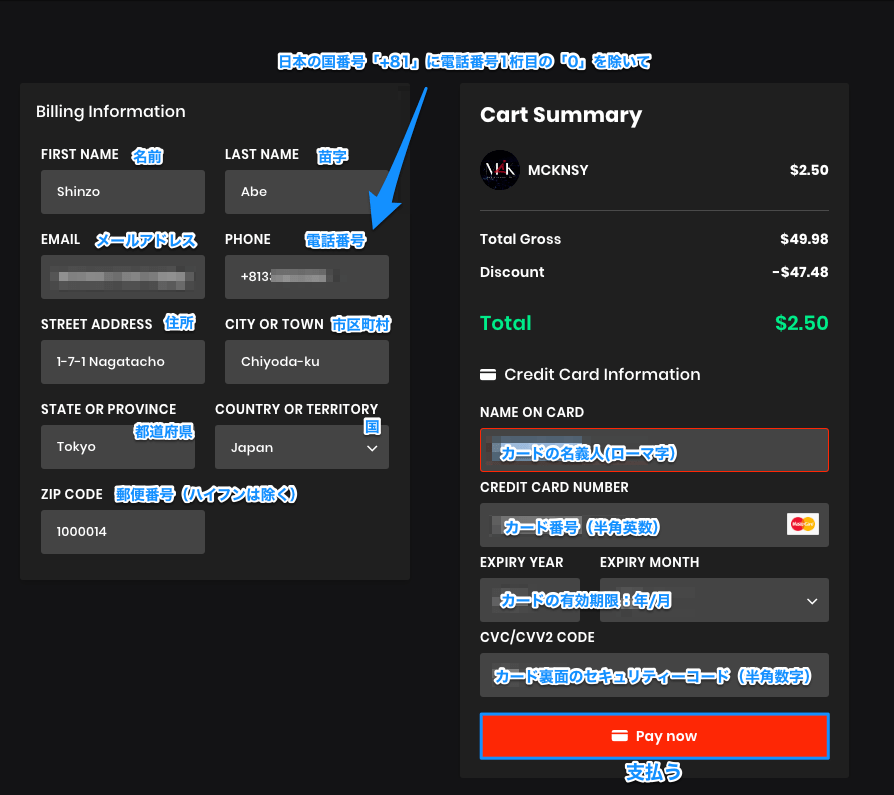The height and width of the screenshot is (795, 894).
Task: Click the Zip Code field showing 1000014
Action: click(x=122, y=532)
